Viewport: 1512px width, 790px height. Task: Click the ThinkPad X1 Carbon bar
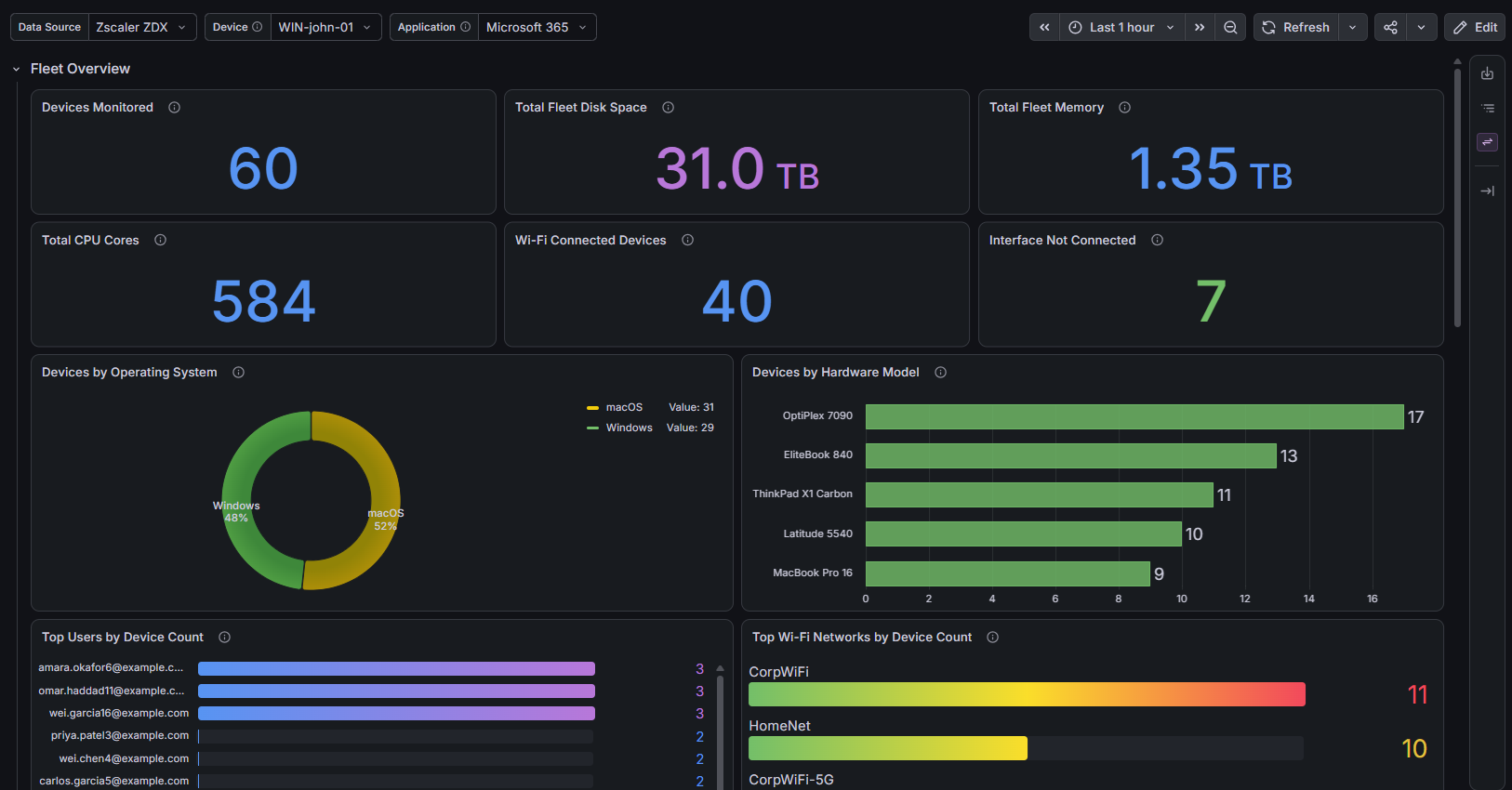[x=1040, y=494]
